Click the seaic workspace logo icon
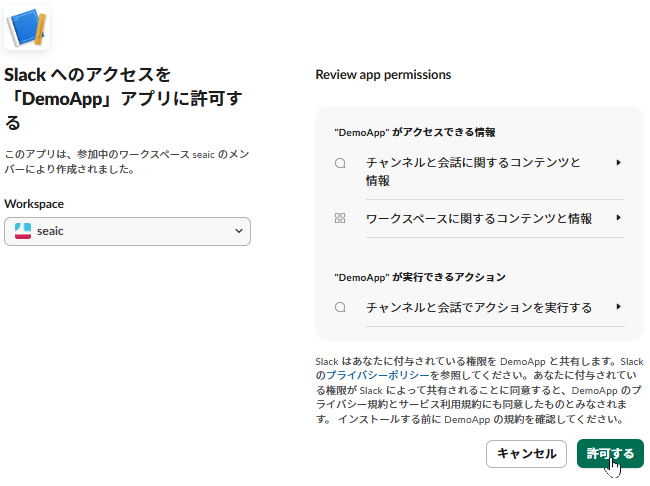The image size is (650, 486). (x=23, y=231)
